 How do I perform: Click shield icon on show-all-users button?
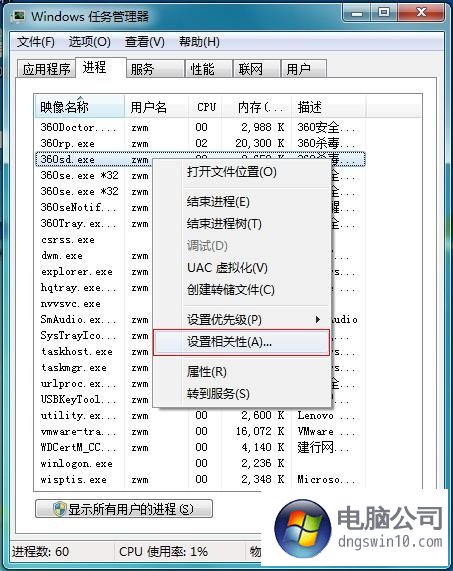(59, 509)
